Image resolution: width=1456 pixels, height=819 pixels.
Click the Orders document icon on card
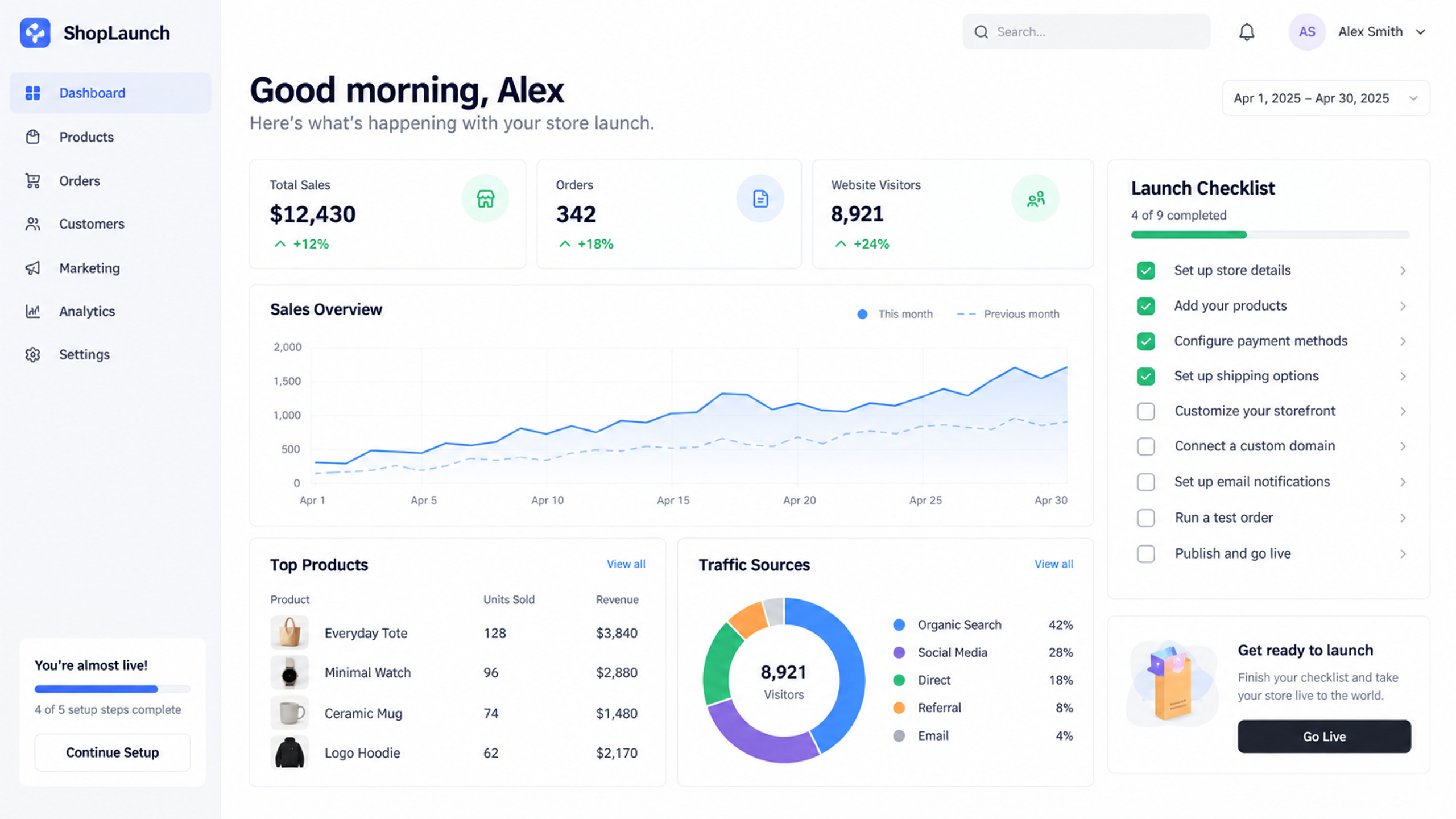point(760,198)
